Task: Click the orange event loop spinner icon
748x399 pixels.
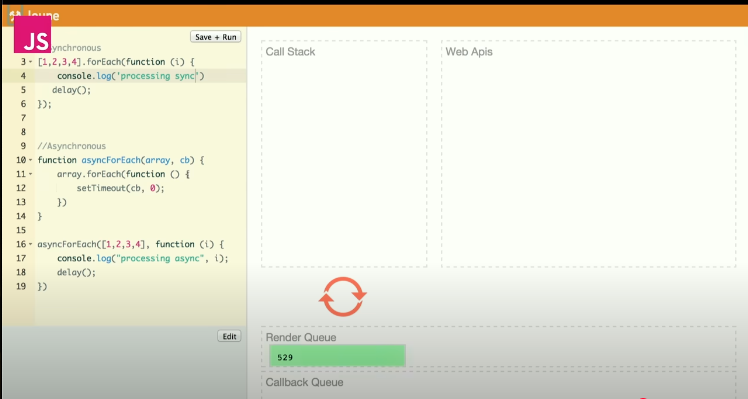Action: [x=343, y=296]
